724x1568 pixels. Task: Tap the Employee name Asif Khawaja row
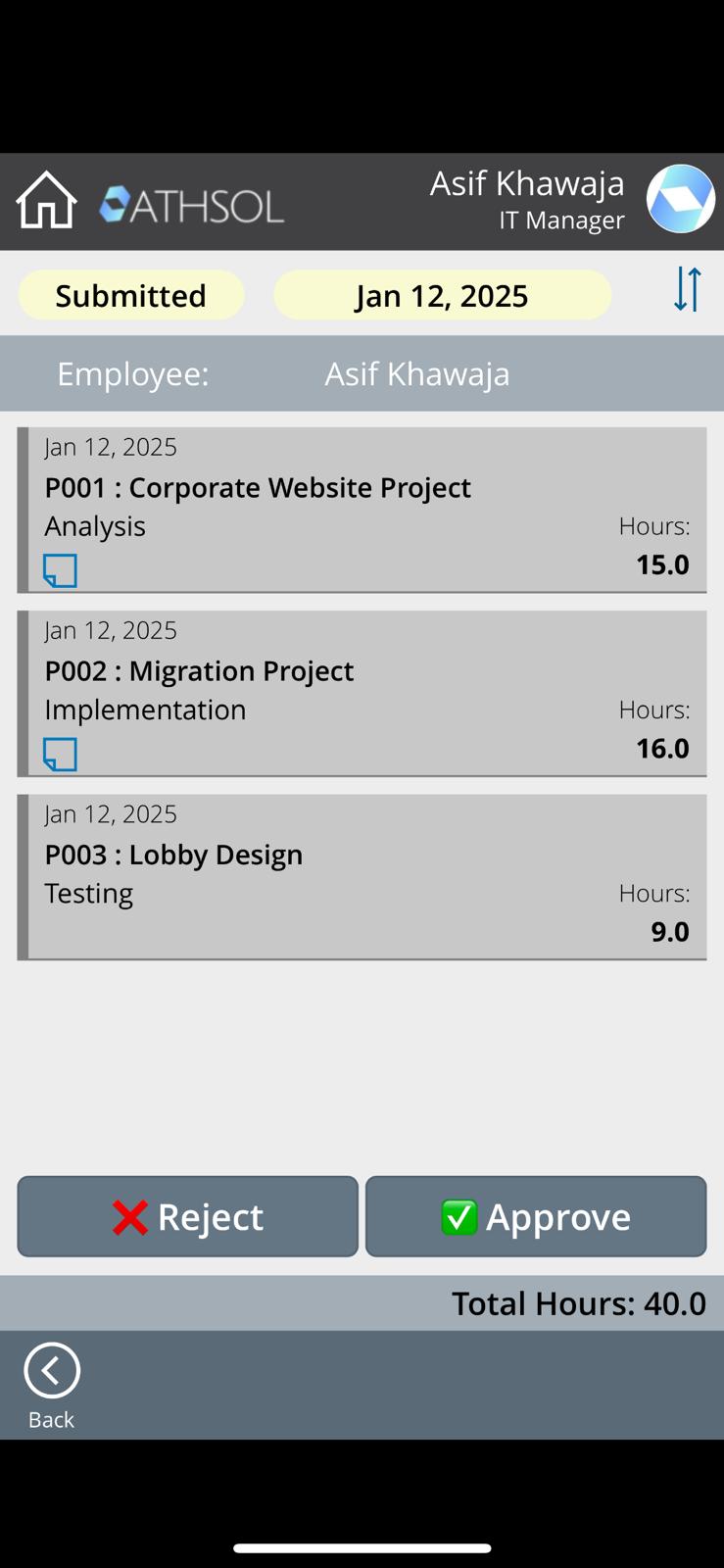tap(416, 373)
